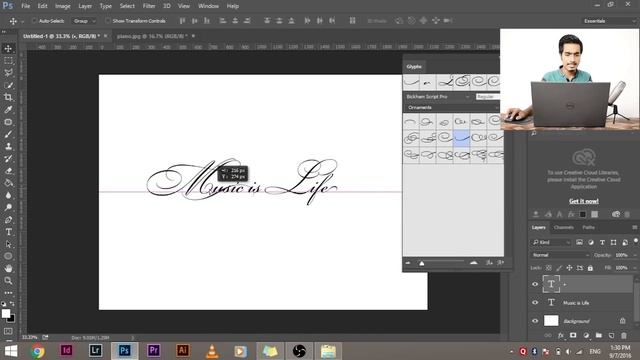This screenshot has width=640, height=360.
Task: Open the Regular font style dropdown
Action: pyautogui.click(x=487, y=97)
